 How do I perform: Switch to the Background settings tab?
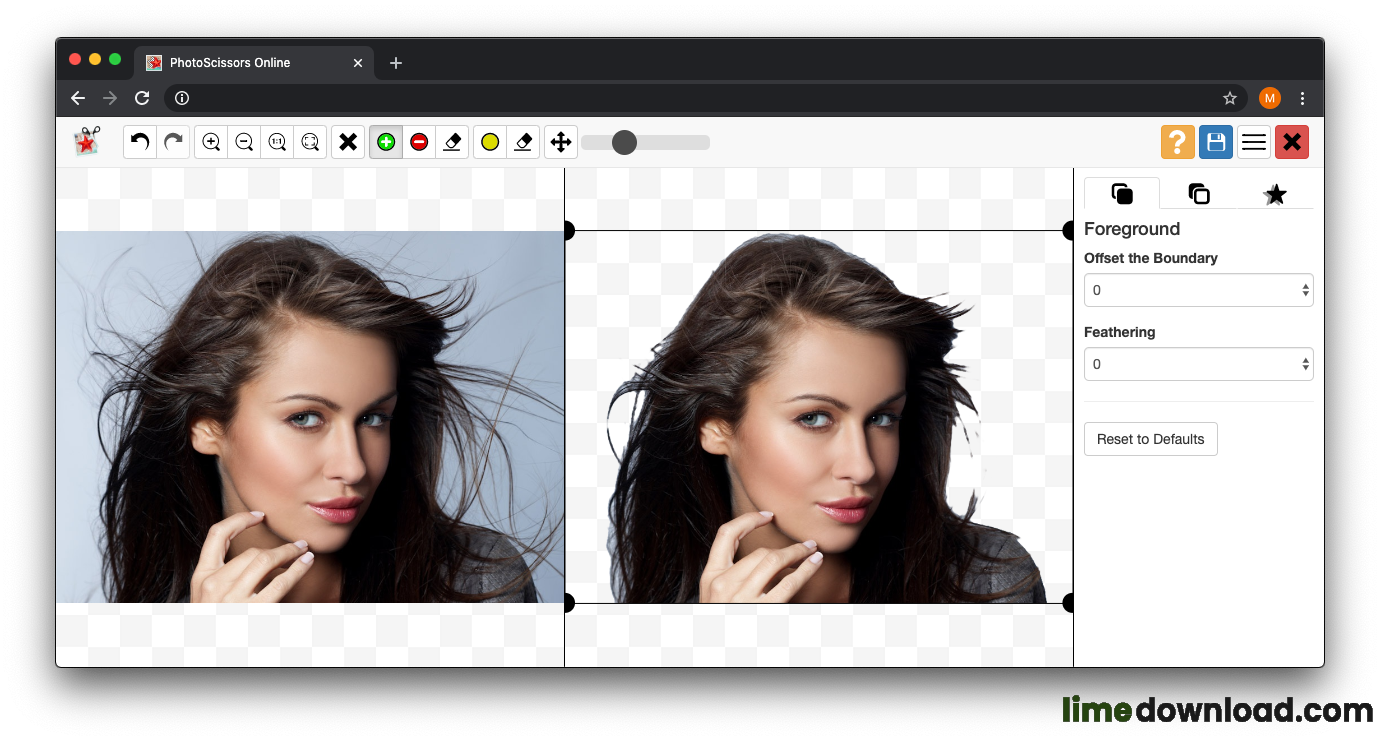1199,193
